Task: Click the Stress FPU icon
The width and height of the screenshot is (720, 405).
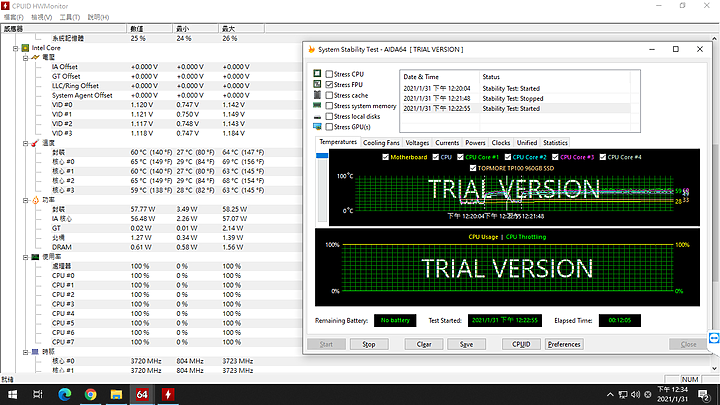Action: click(x=317, y=84)
